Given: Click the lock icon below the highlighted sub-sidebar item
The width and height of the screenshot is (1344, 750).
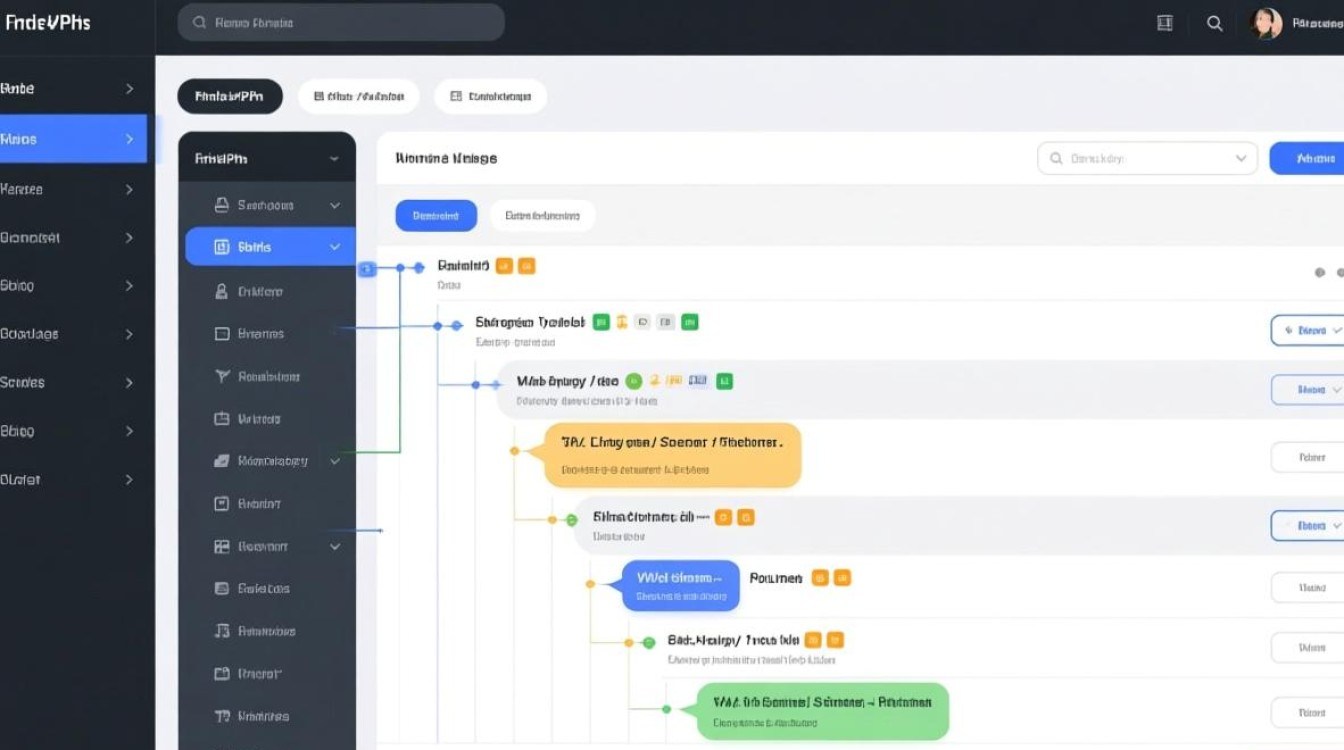Looking at the screenshot, I should (222, 291).
